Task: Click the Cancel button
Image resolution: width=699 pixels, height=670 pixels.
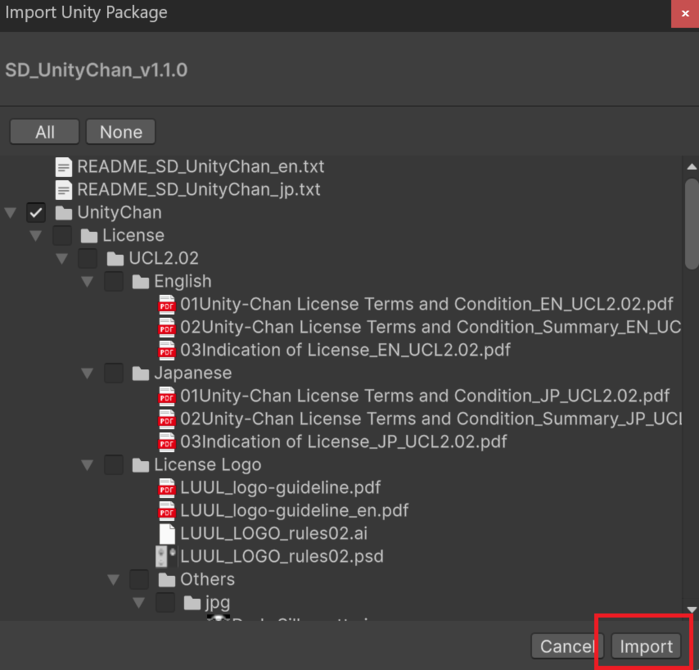Action: click(x=567, y=646)
